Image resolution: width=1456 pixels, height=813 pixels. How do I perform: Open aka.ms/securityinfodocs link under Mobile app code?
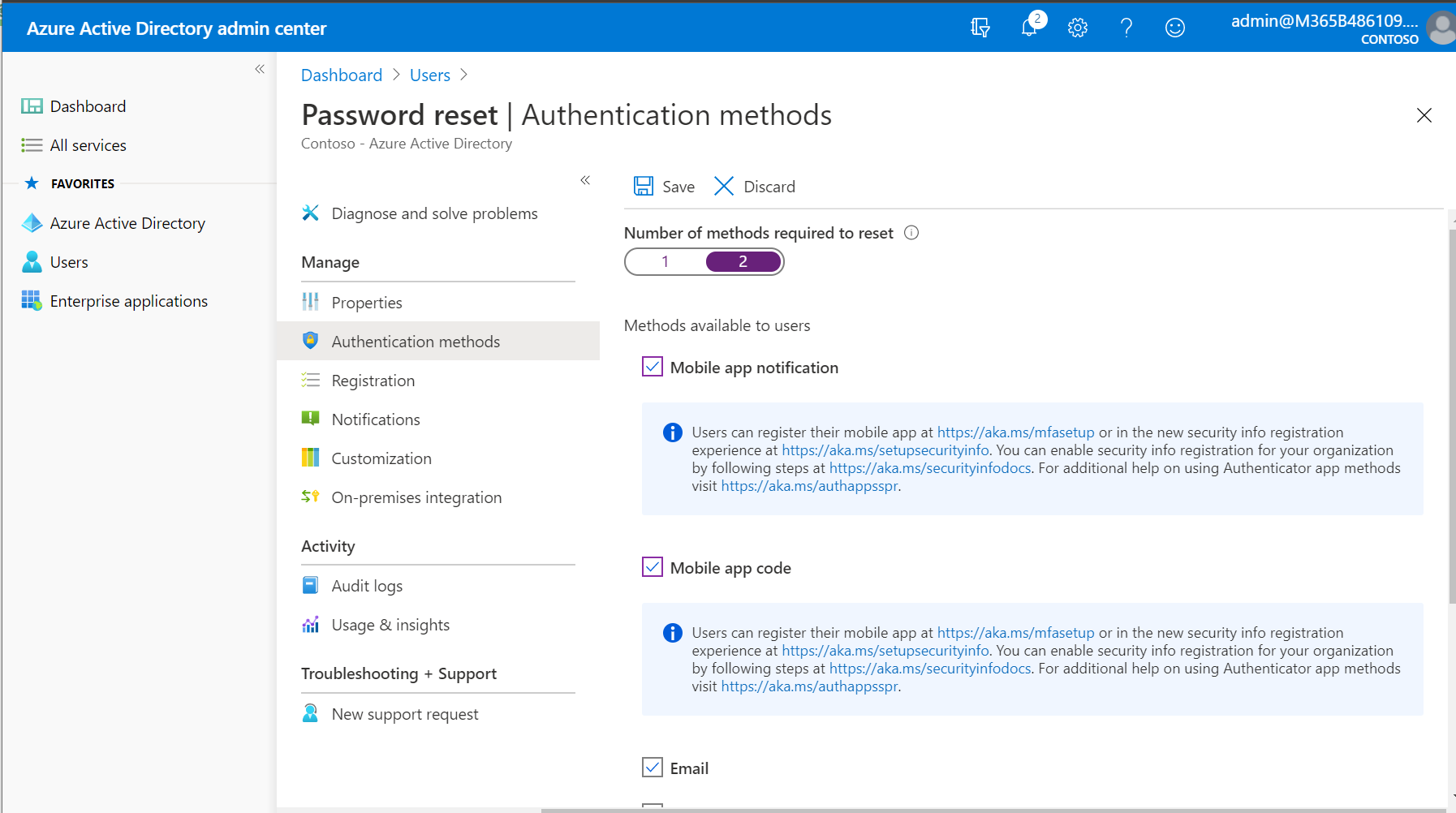pos(930,669)
